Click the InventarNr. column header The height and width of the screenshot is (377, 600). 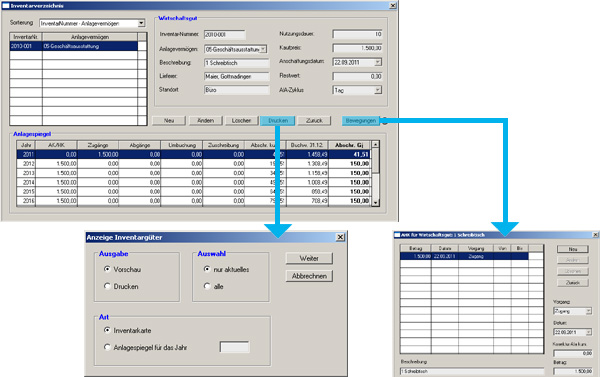click(26, 37)
